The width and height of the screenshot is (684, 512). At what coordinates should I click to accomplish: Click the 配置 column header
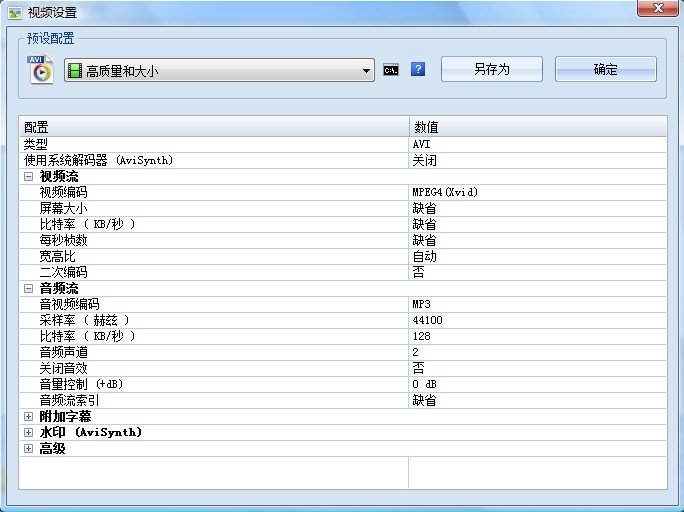tap(214, 127)
